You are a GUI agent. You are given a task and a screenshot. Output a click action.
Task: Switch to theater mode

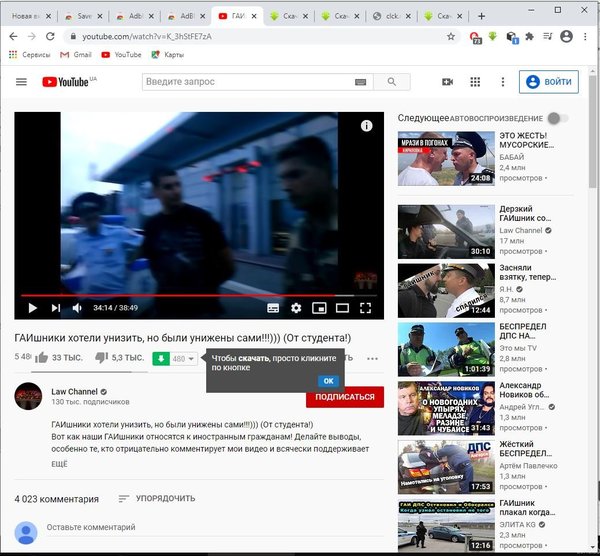342,308
